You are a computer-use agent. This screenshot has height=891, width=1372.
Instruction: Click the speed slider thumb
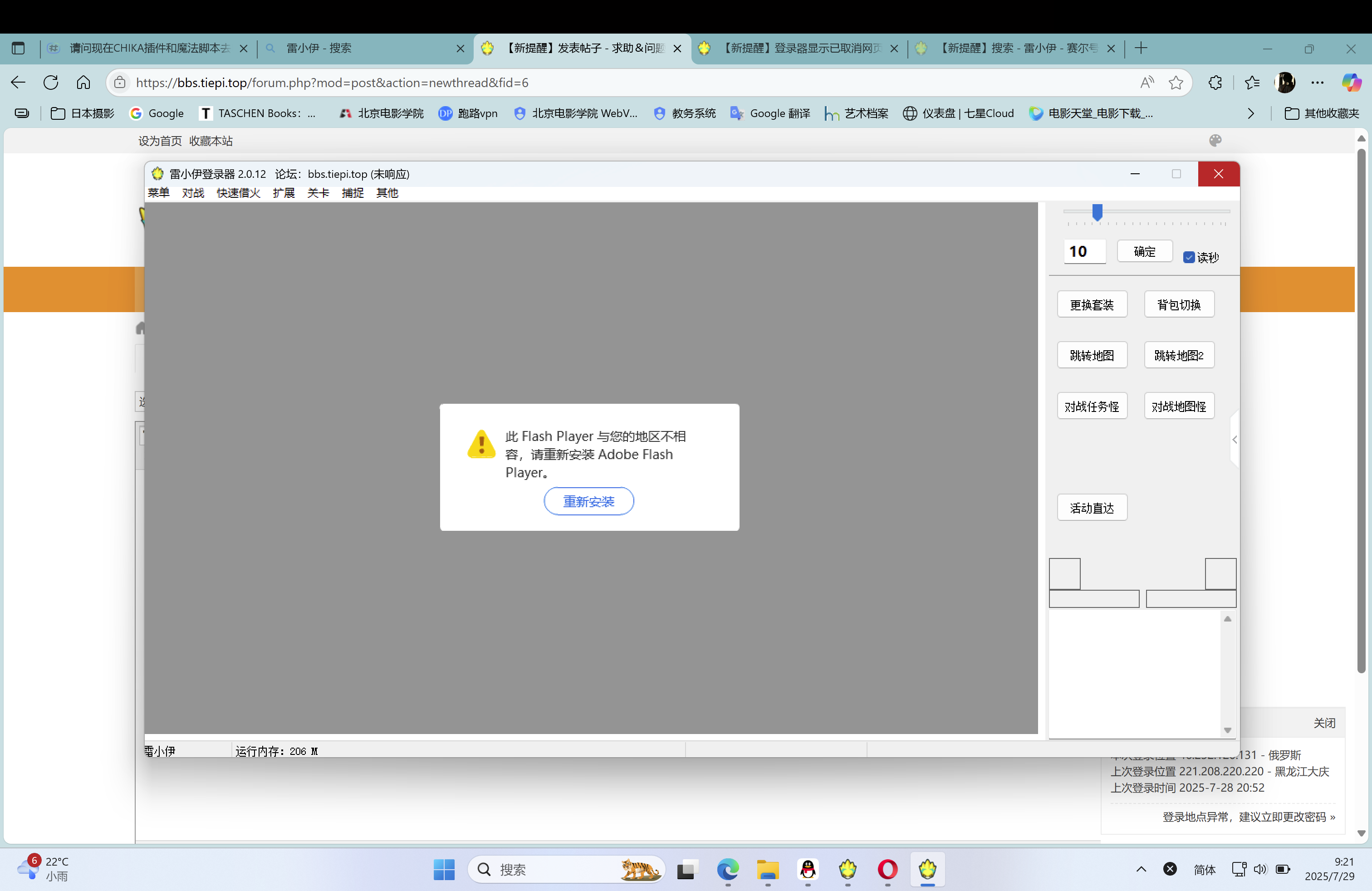coord(1097,213)
